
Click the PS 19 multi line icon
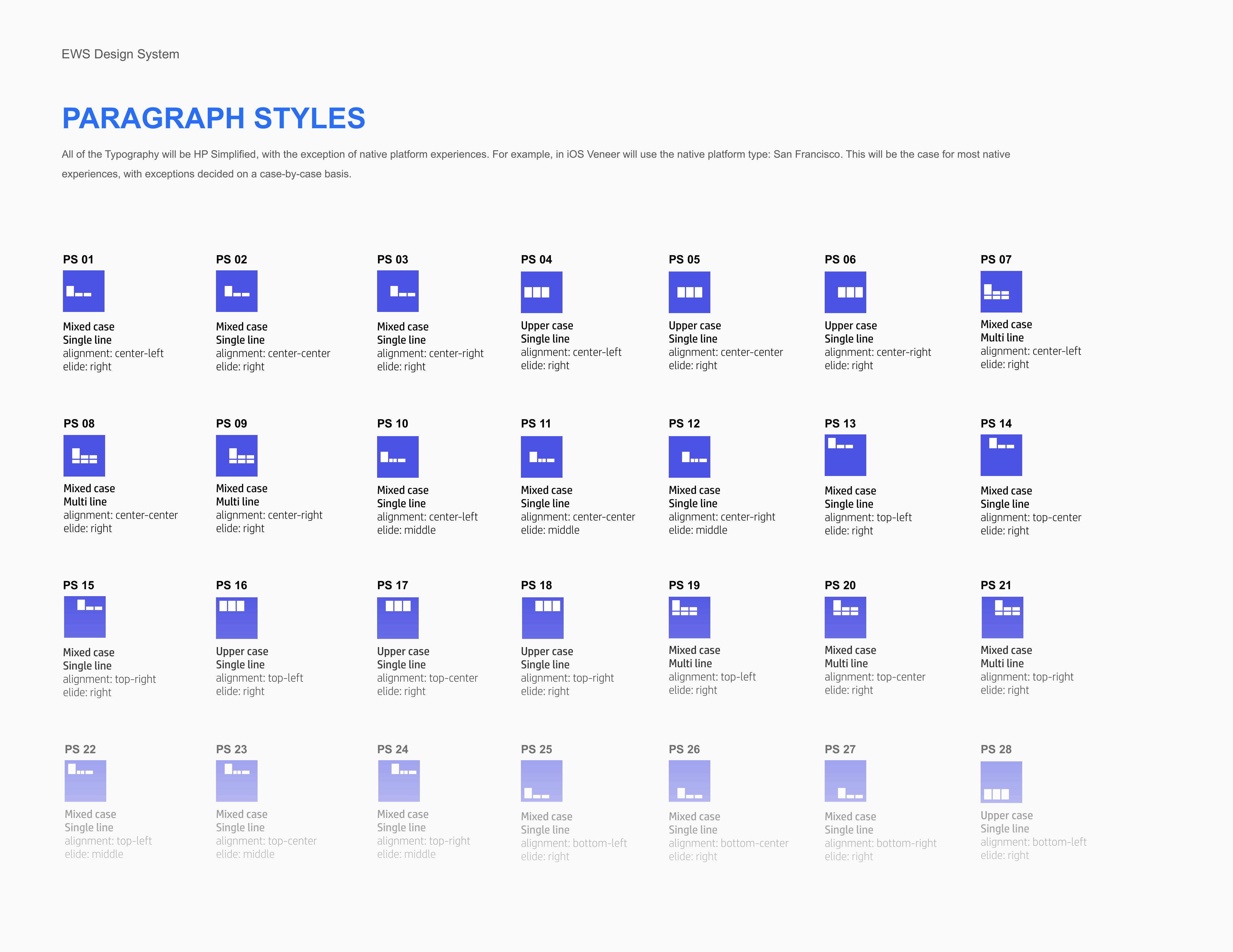click(x=689, y=618)
